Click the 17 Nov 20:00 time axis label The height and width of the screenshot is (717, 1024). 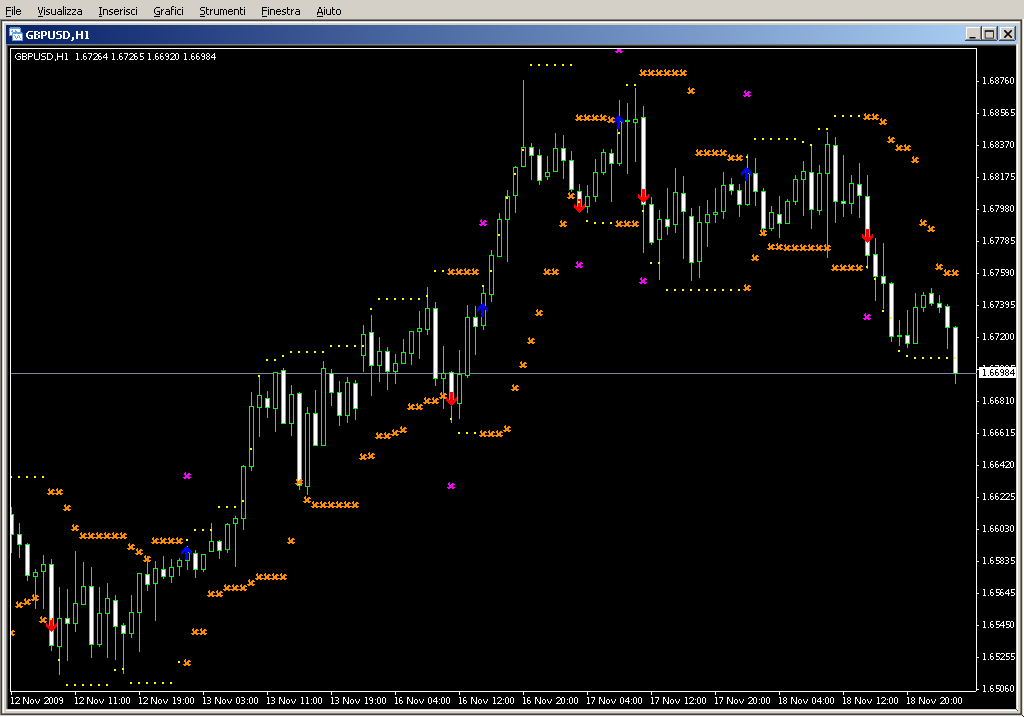click(742, 701)
